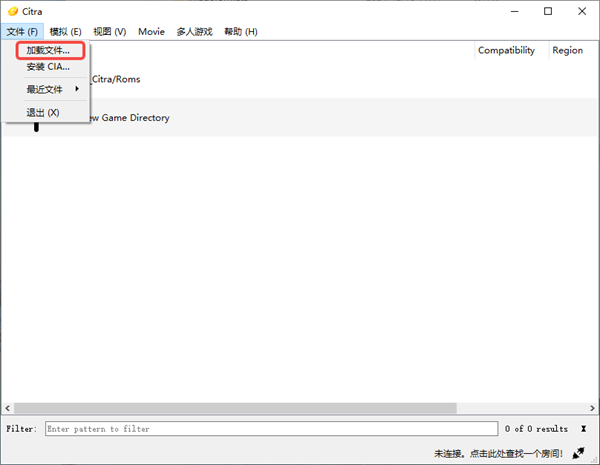Click the multiplayer connection status icon

[579, 453]
